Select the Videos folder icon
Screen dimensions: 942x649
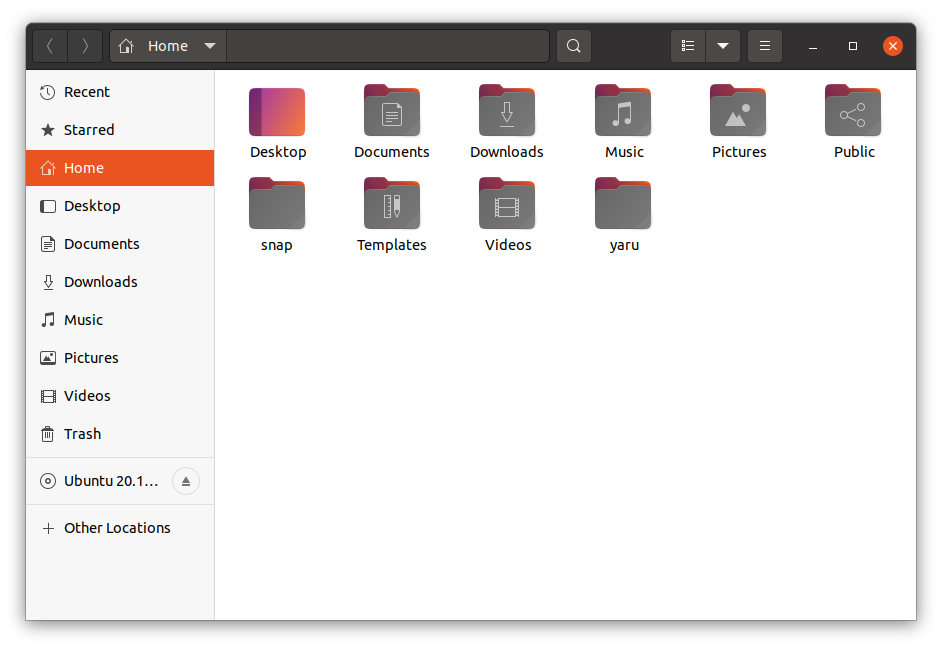(x=507, y=204)
